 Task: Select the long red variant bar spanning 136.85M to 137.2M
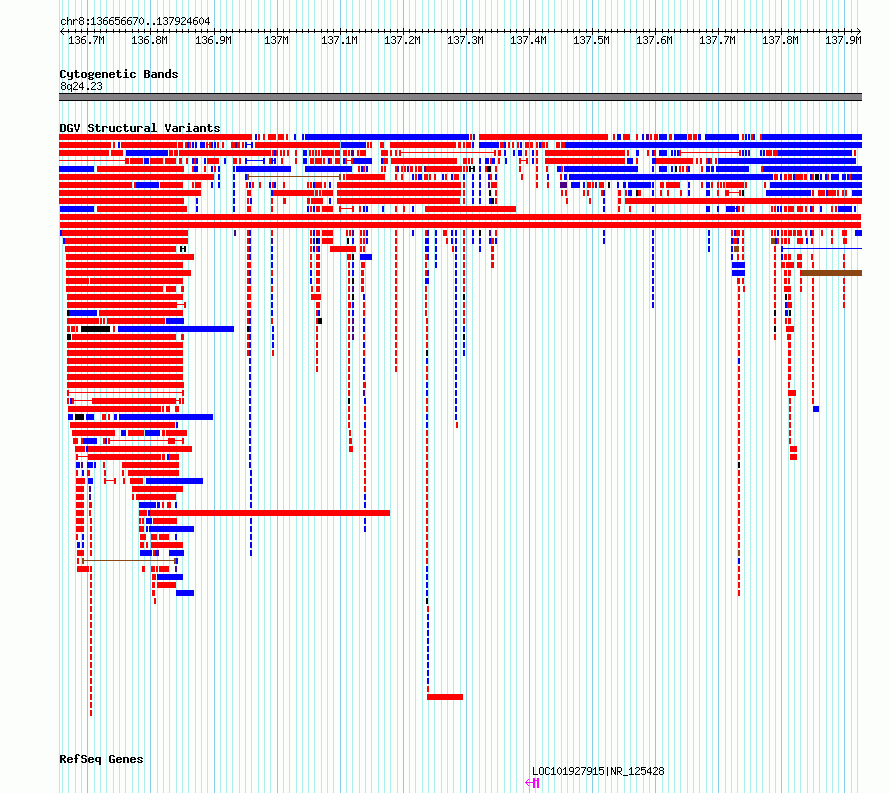click(x=270, y=513)
